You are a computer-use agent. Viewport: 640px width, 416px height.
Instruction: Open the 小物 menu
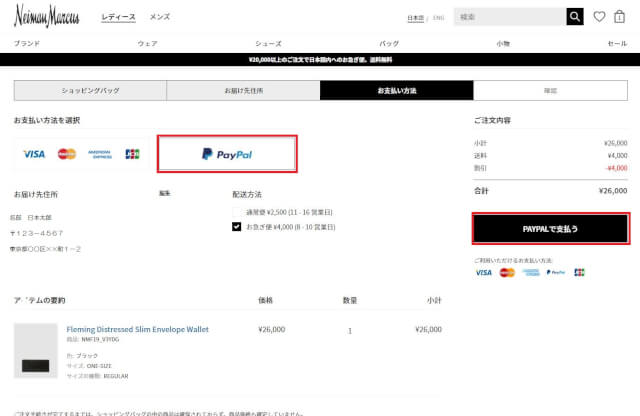coord(503,43)
